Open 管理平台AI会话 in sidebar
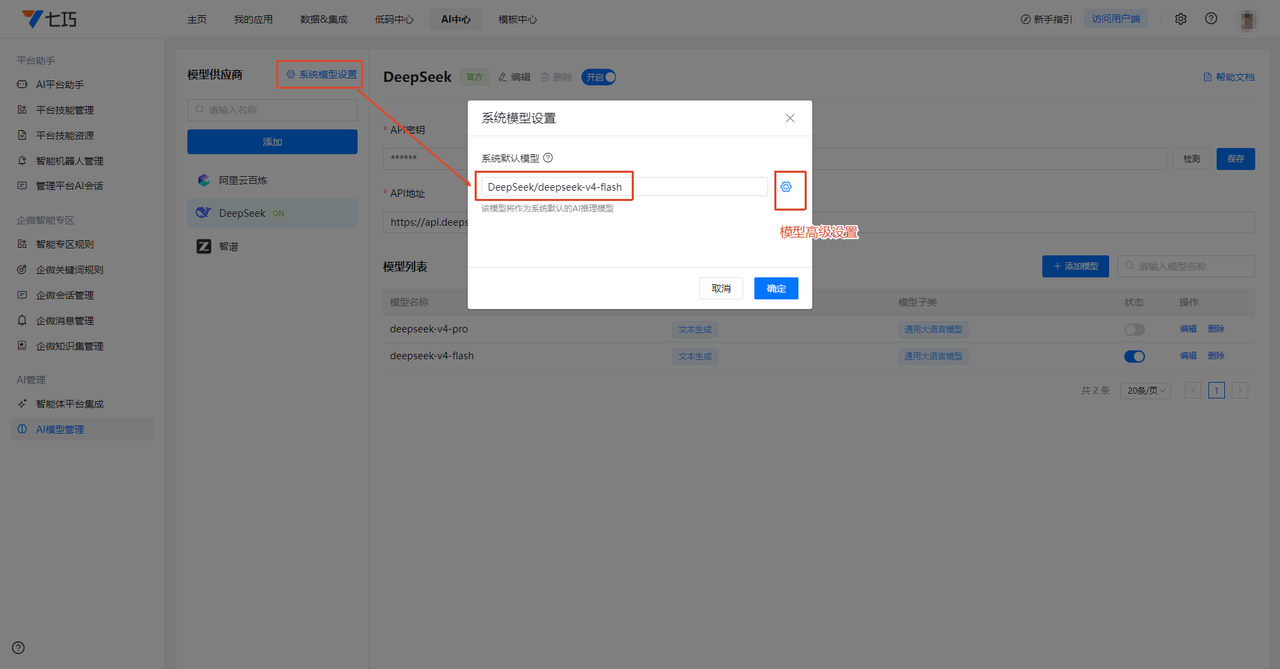Screen dimensions: 1280x669 (82, 186)
